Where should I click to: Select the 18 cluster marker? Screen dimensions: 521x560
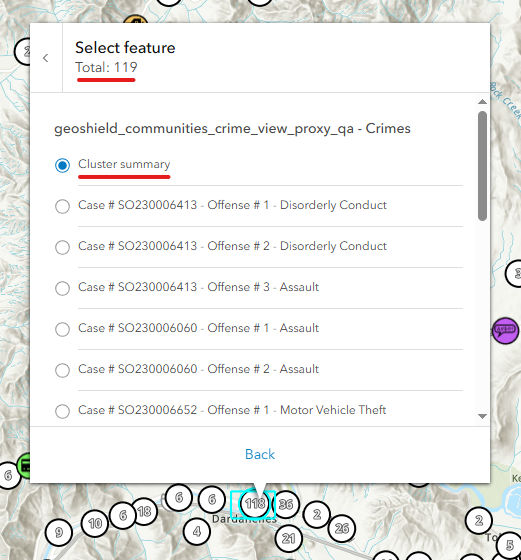point(144,511)
